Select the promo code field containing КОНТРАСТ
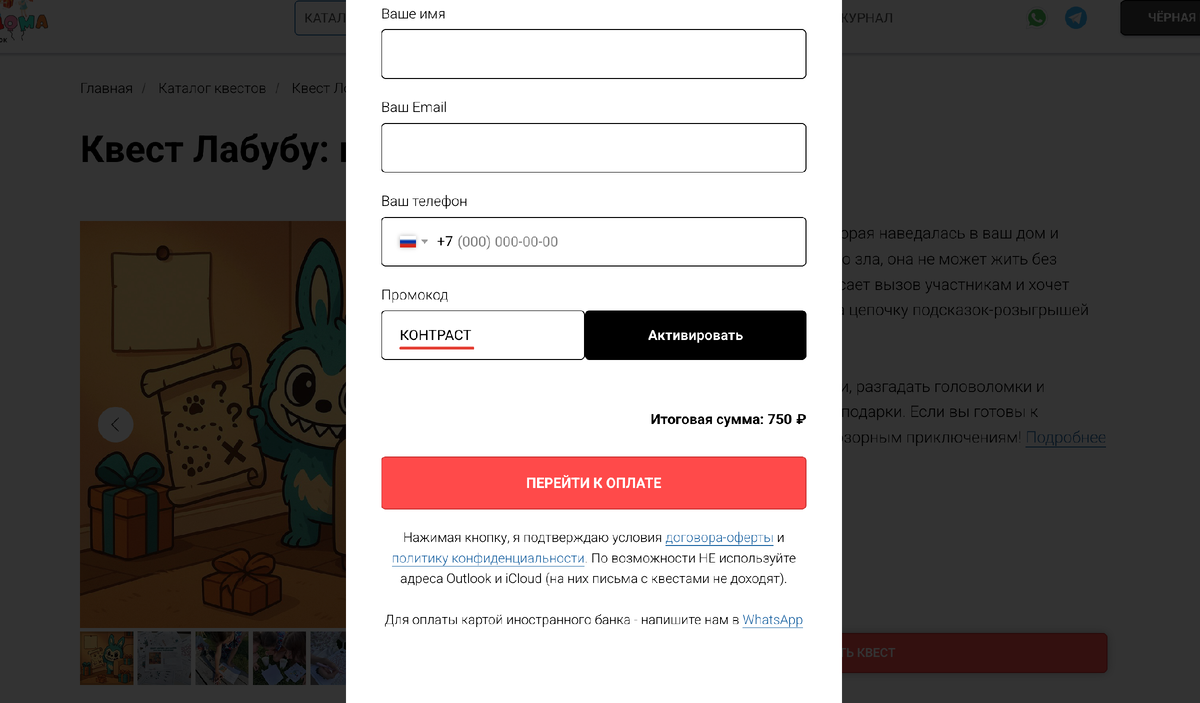This screenshot has width=1200, height=703. 483,335
